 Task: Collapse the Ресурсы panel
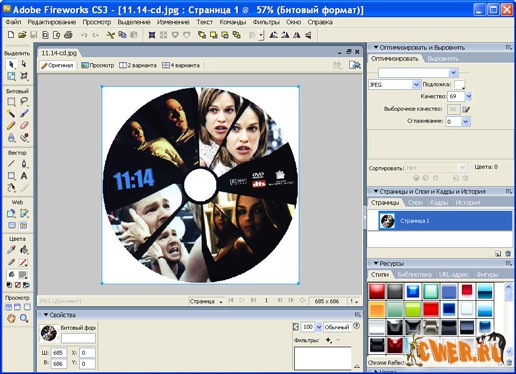(x=376, y=263)
